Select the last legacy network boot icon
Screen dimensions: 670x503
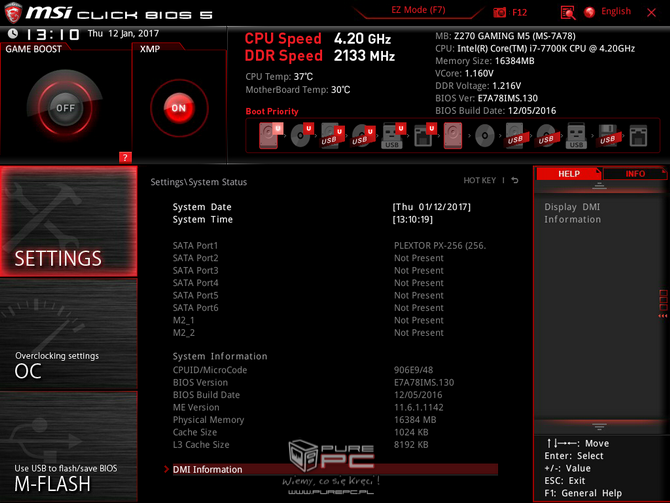coord(638,136)
